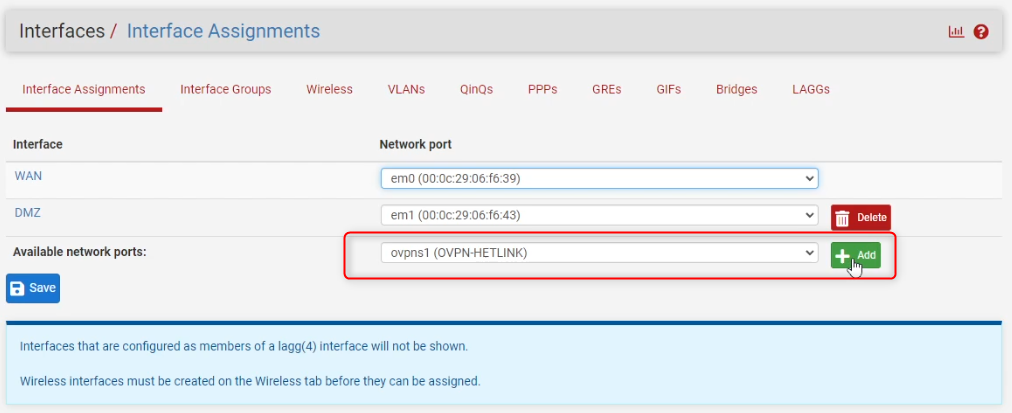Switch to the GREs tab
Image resolution: width=1012 pixels, height=413 pixels.
tap(606, 89)
